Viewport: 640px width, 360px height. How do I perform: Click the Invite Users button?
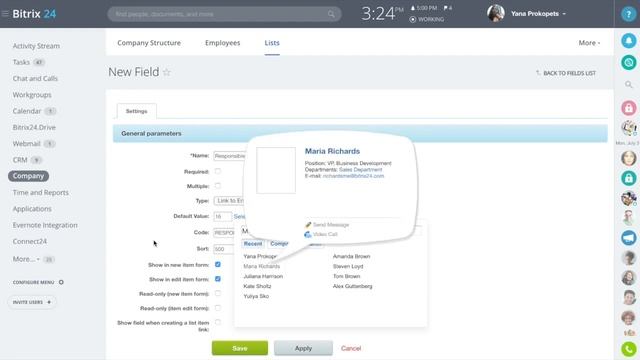click(32, 302)
